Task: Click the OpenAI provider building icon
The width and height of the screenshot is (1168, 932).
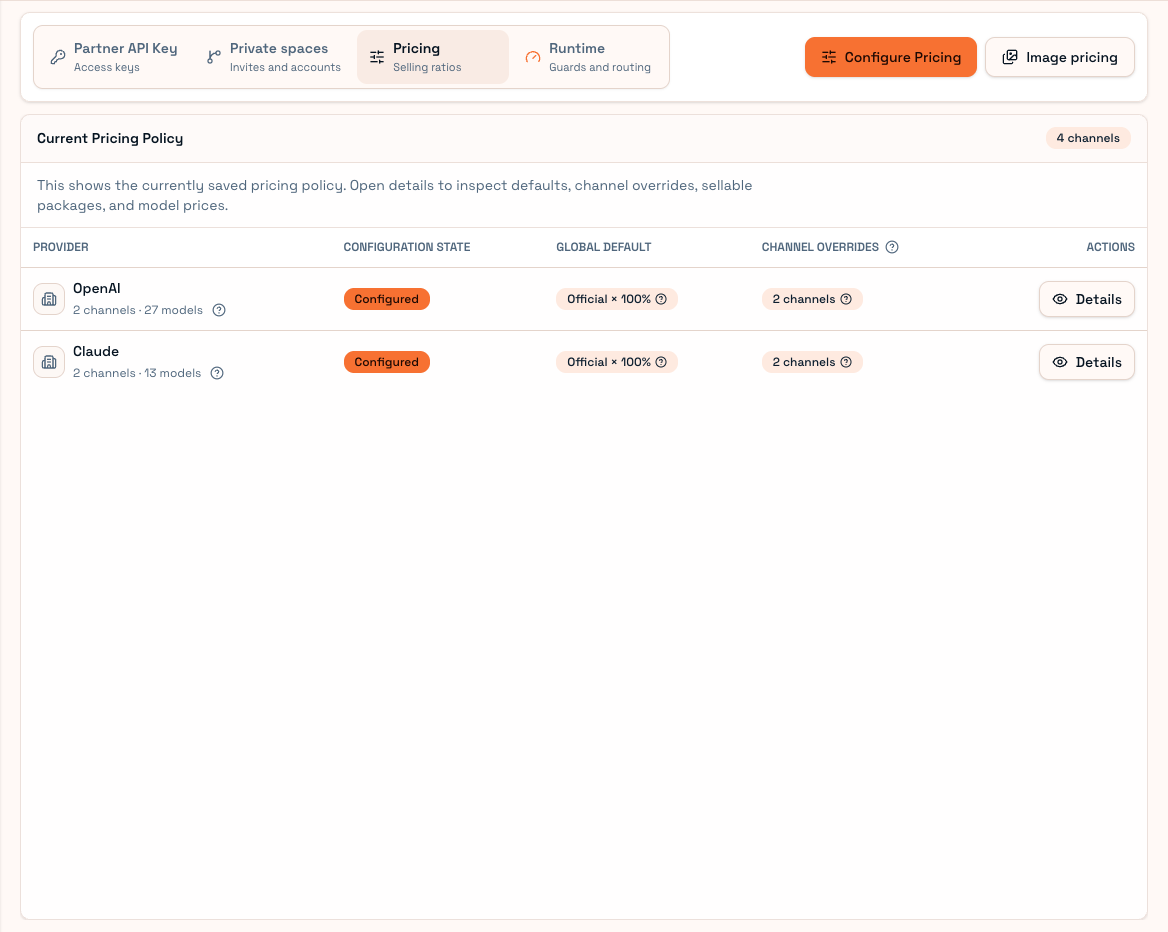Action: point(49,299)
